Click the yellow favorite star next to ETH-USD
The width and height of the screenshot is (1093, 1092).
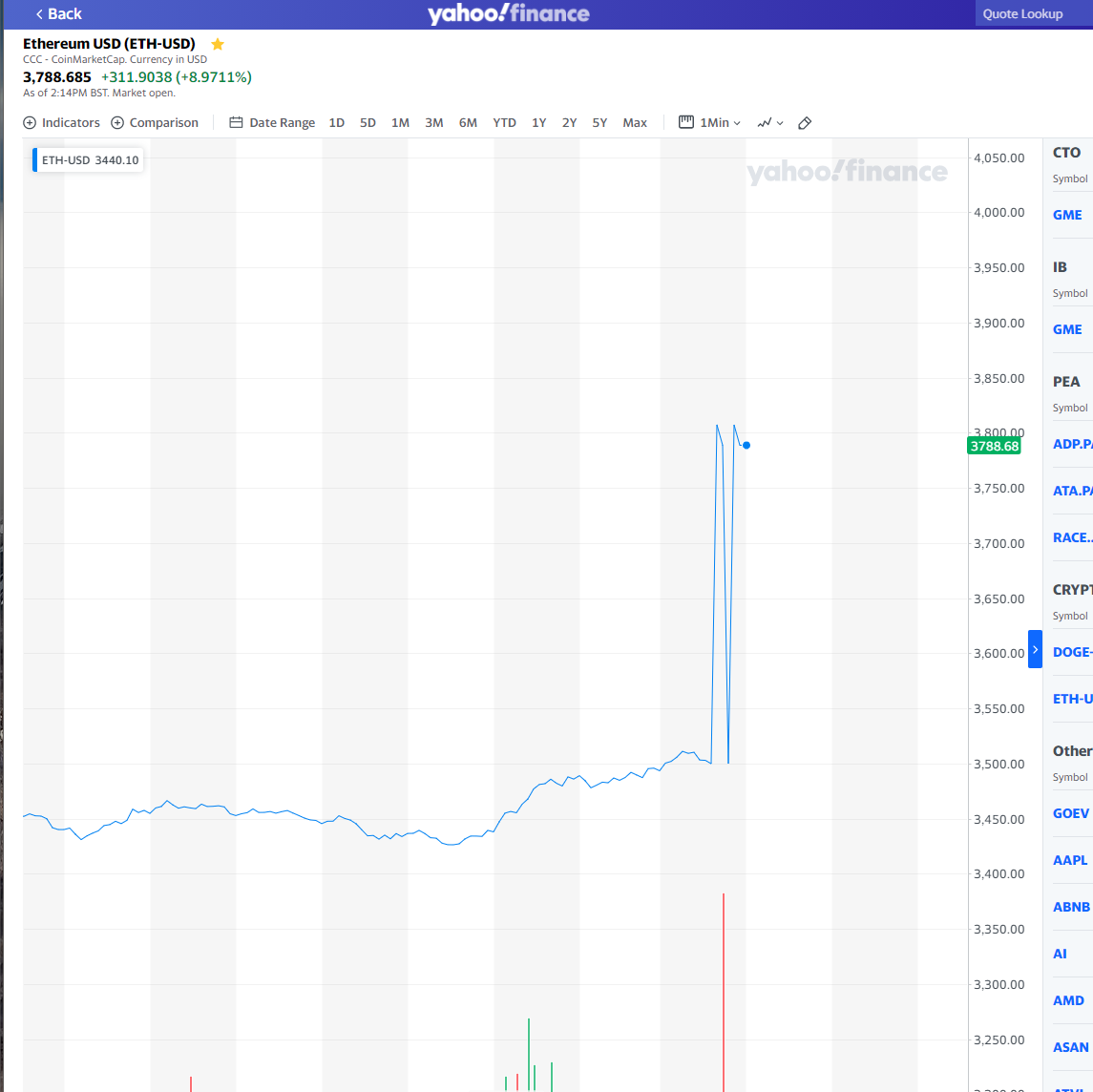(218, 44)
